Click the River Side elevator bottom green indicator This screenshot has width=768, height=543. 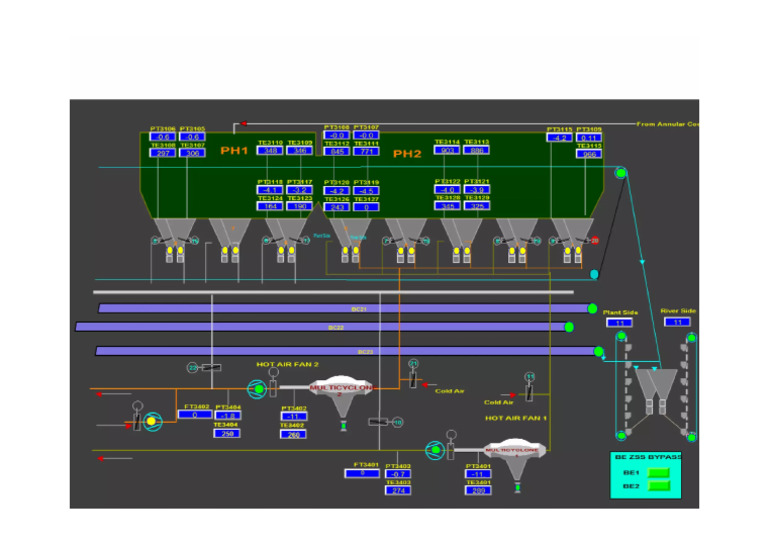692,437
